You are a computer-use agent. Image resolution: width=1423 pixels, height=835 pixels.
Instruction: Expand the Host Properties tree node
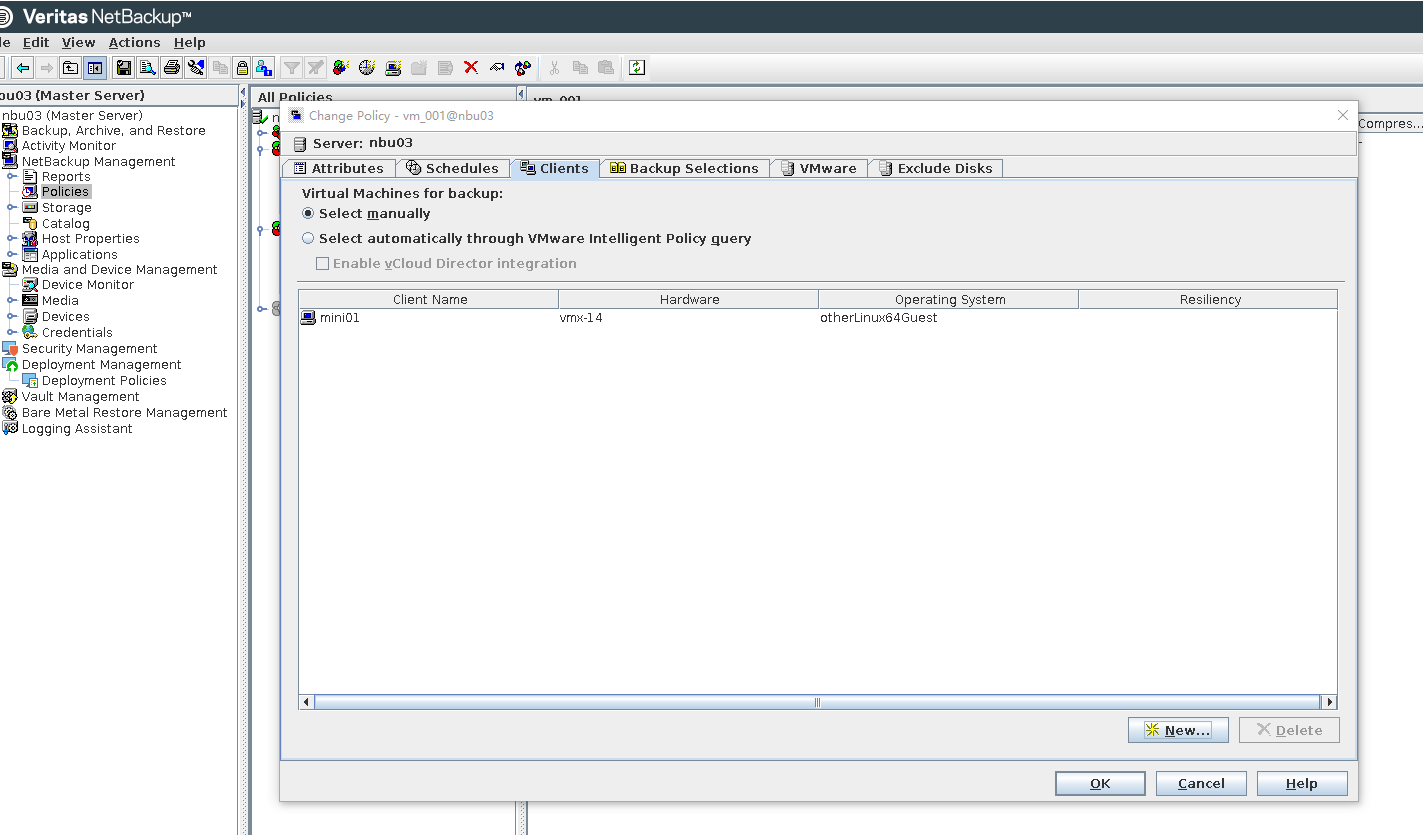click(x=12, y=239)
